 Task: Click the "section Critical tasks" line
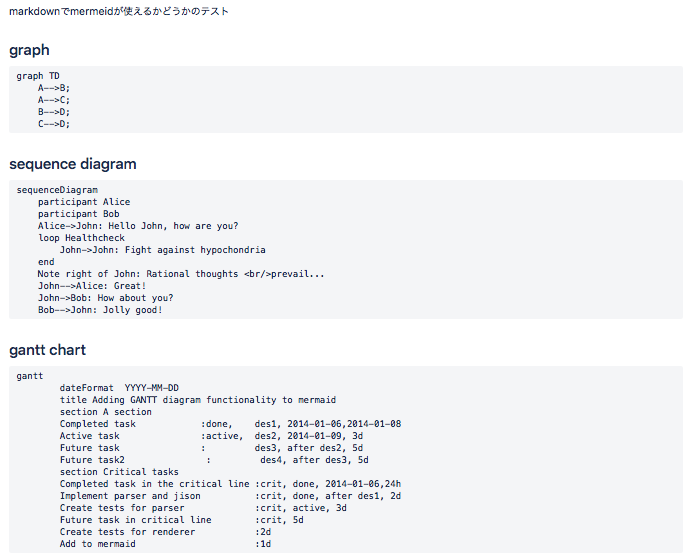(x=119, y=472)
